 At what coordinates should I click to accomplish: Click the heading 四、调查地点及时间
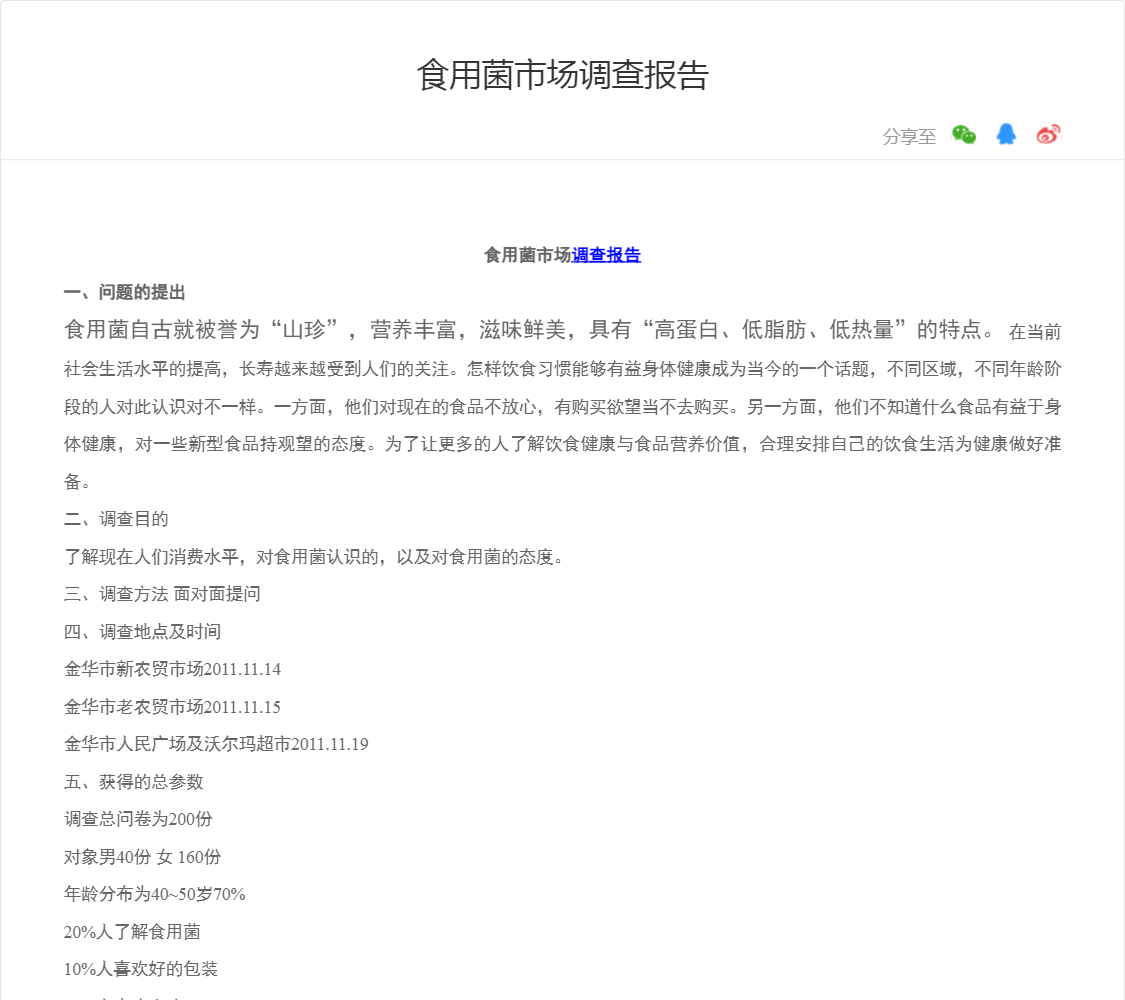coord(142,632)
